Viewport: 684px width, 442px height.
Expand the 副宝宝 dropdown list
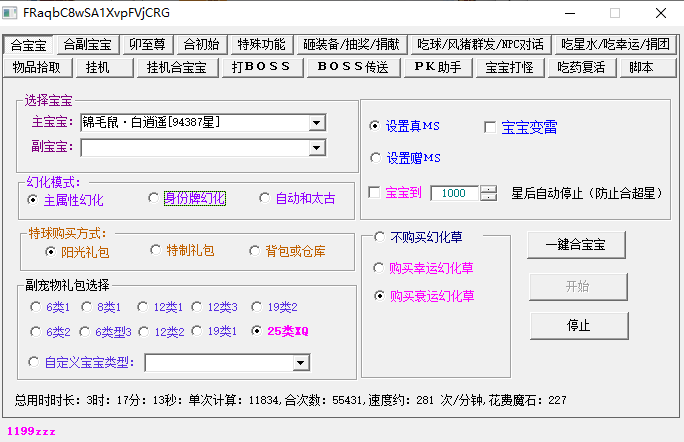pos(317,148)
